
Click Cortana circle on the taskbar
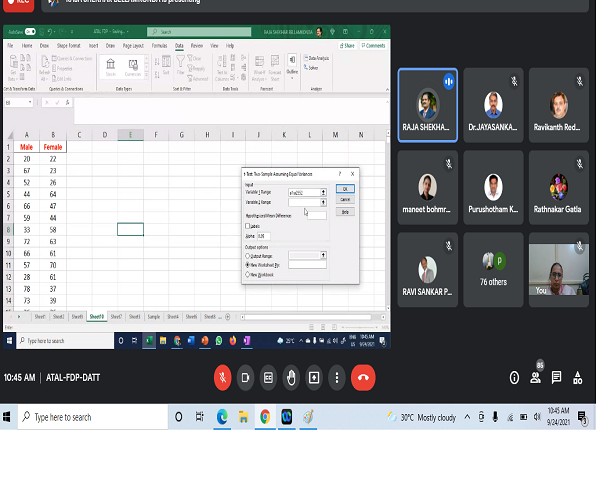coord(178,417)
